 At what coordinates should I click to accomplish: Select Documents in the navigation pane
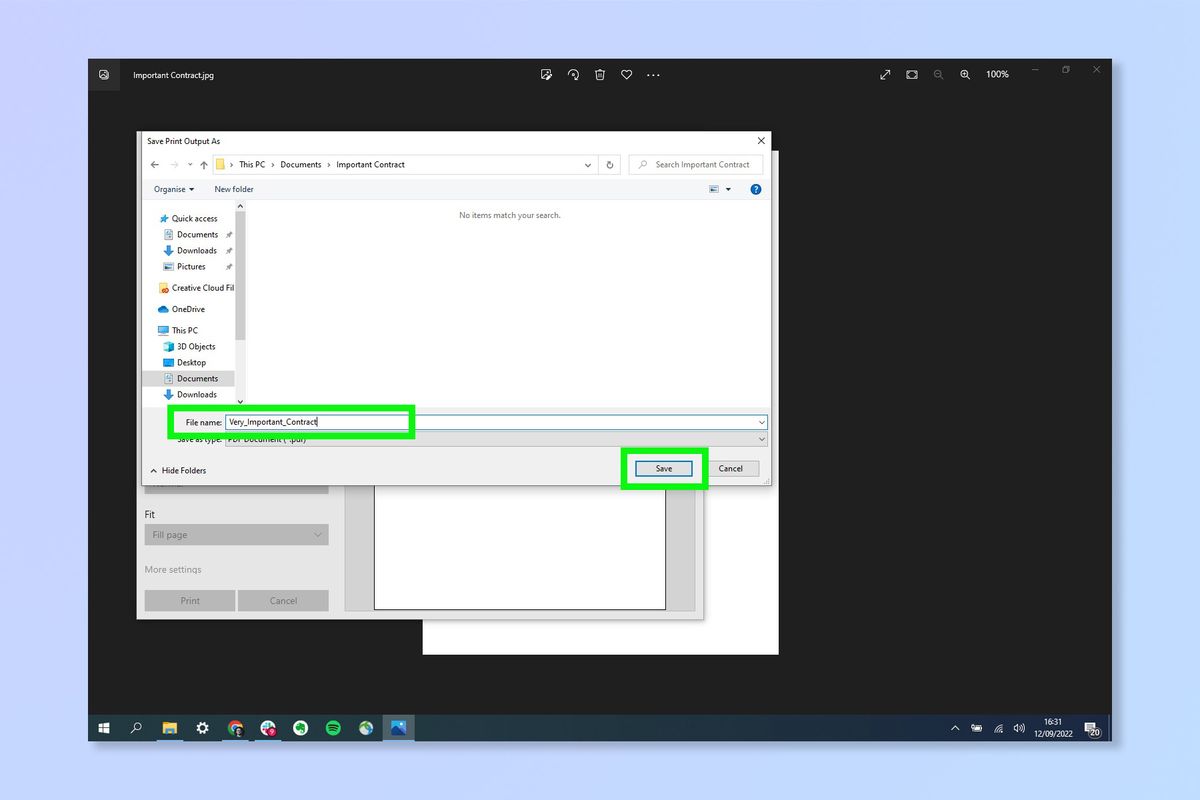(196, 378)
